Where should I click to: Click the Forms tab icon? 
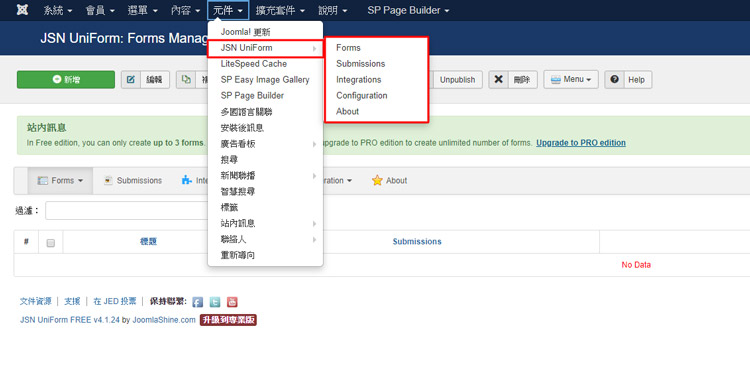tap(43, 180)
